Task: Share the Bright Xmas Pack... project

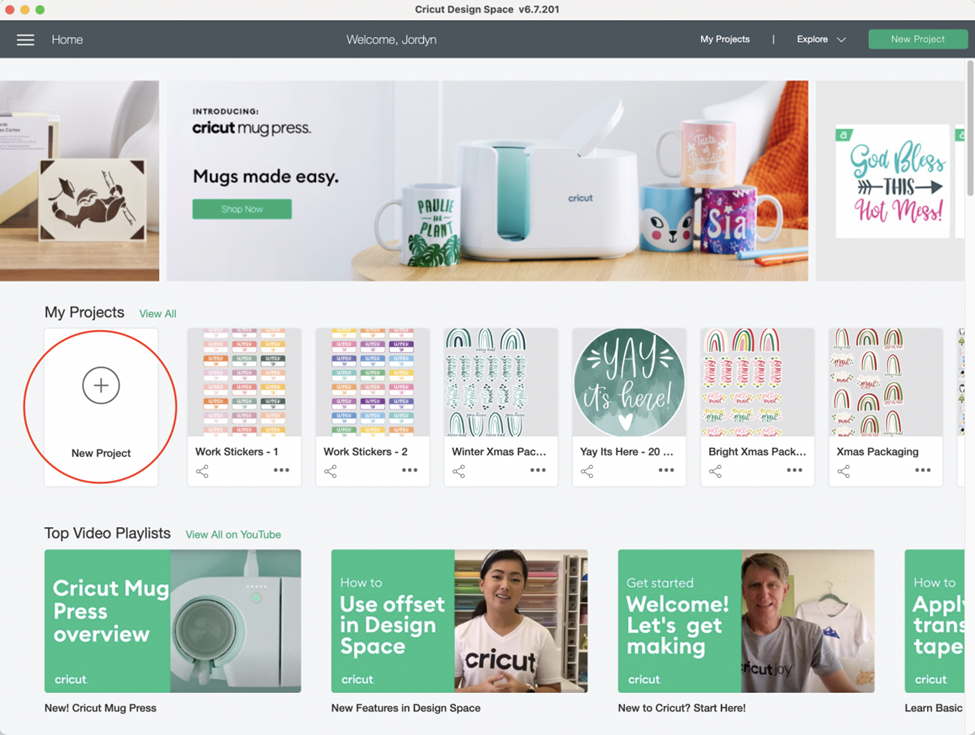Action: (716, 471)
